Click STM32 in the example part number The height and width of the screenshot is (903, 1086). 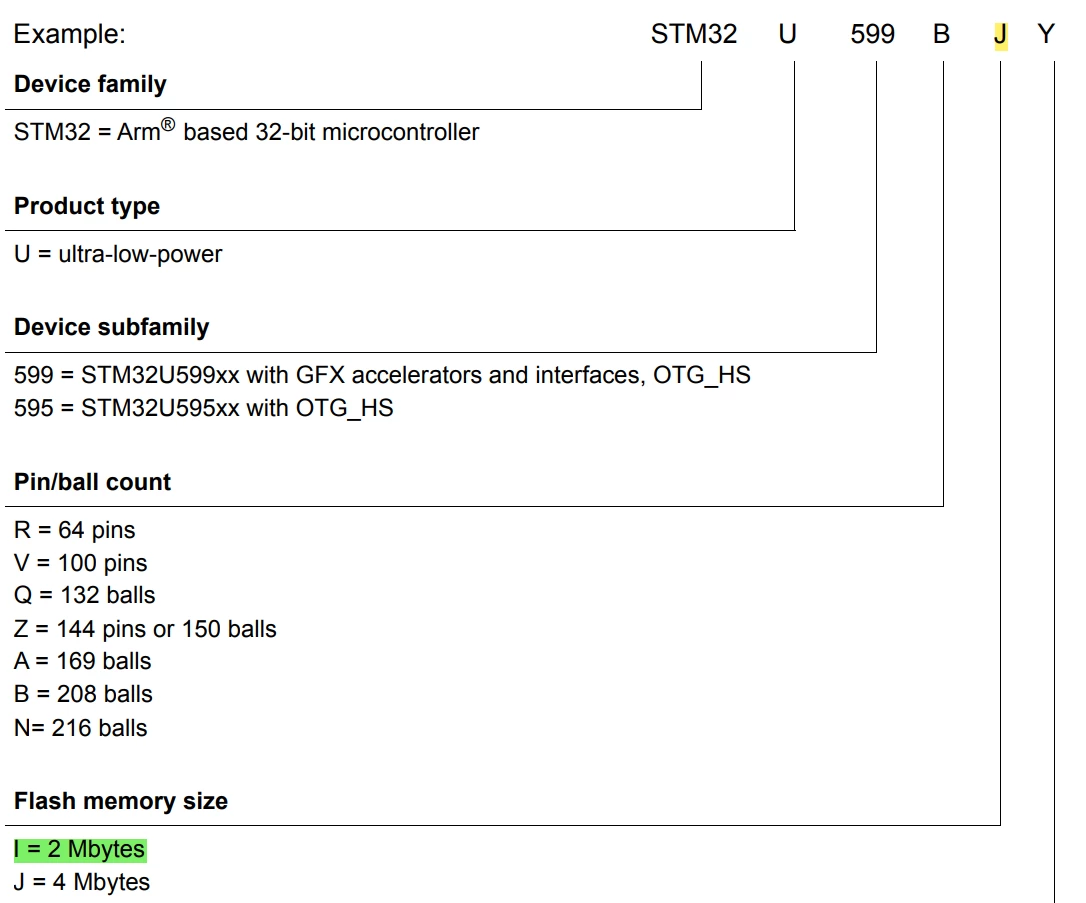coord(694,34)
